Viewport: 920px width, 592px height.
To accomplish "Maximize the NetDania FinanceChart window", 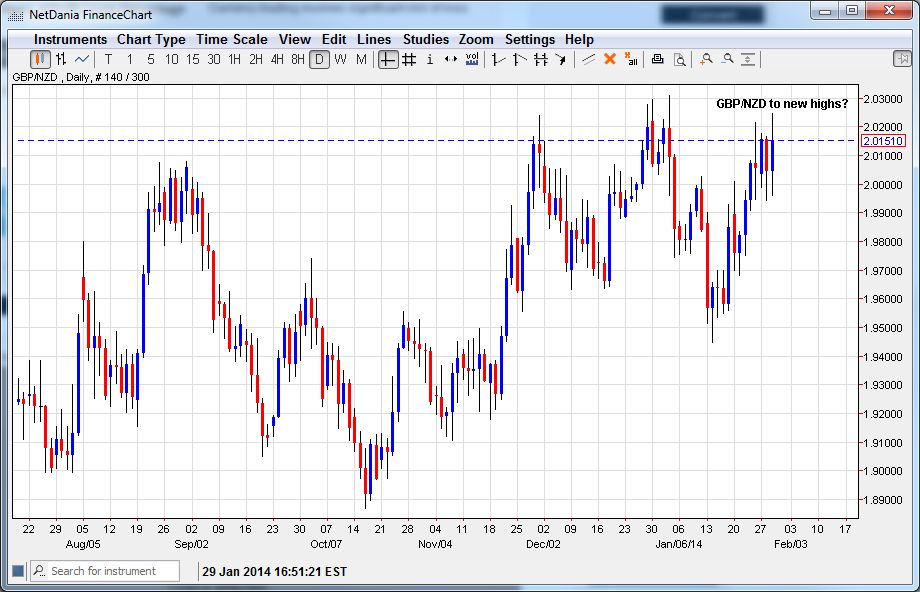I will click(852, 10).
